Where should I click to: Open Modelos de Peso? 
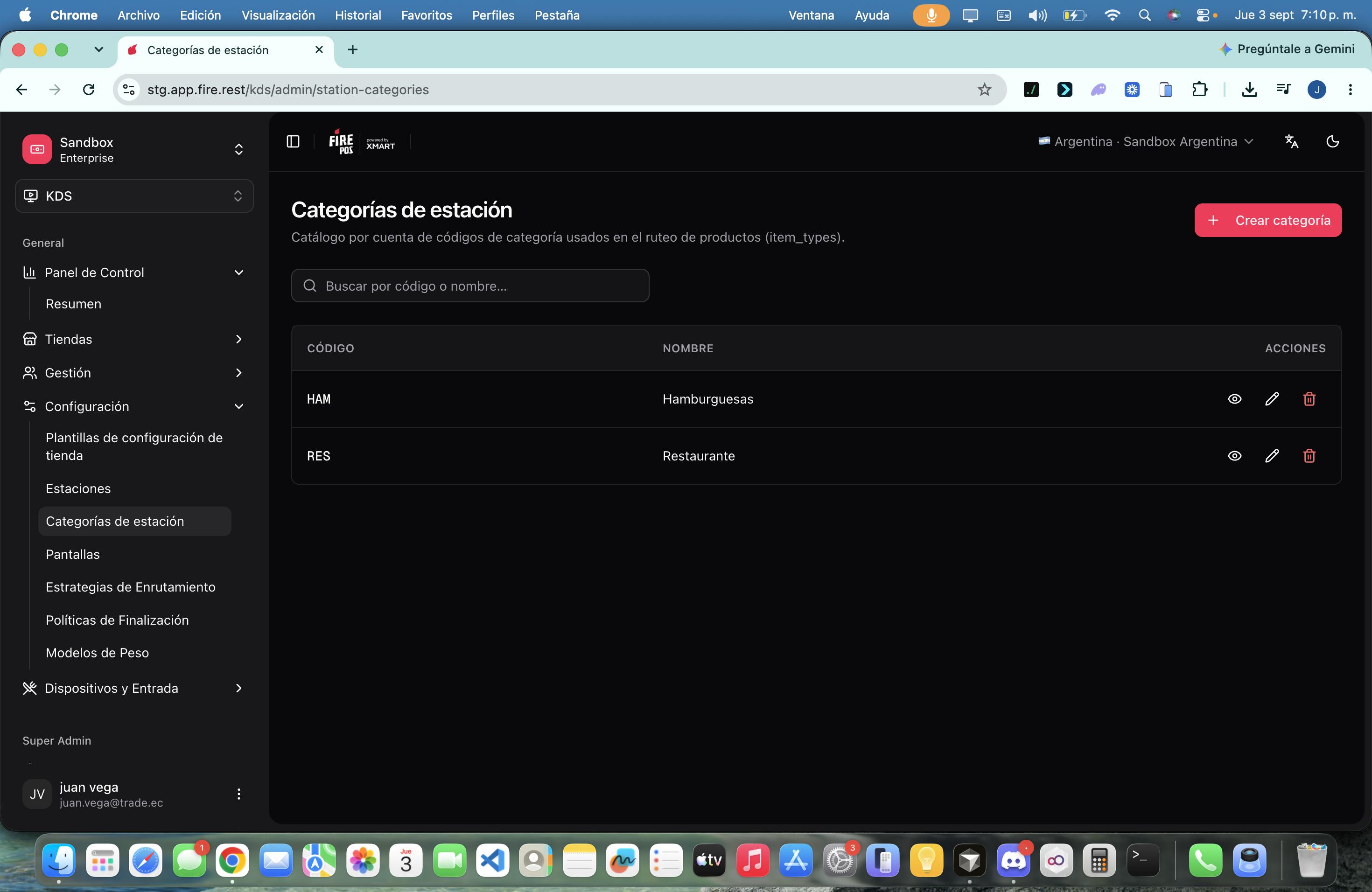(97, 653)
